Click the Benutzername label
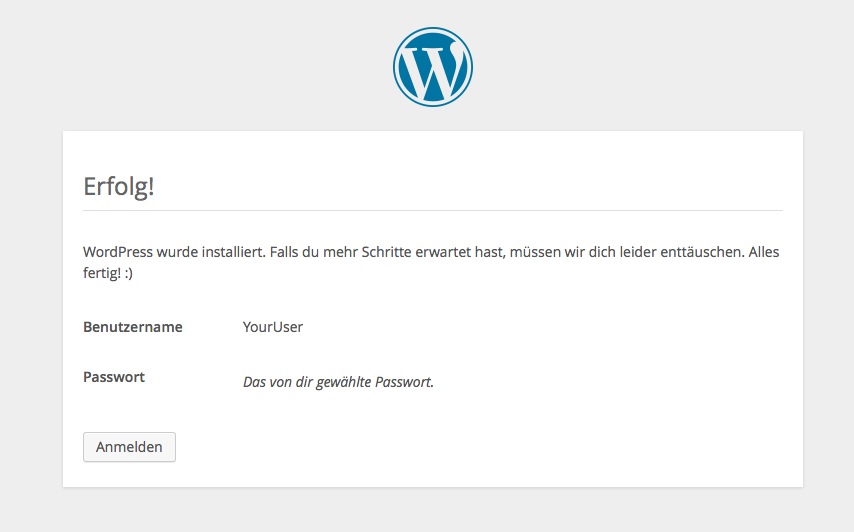The width and height of the screenshot is (854, 532). (x=133, y=327)
